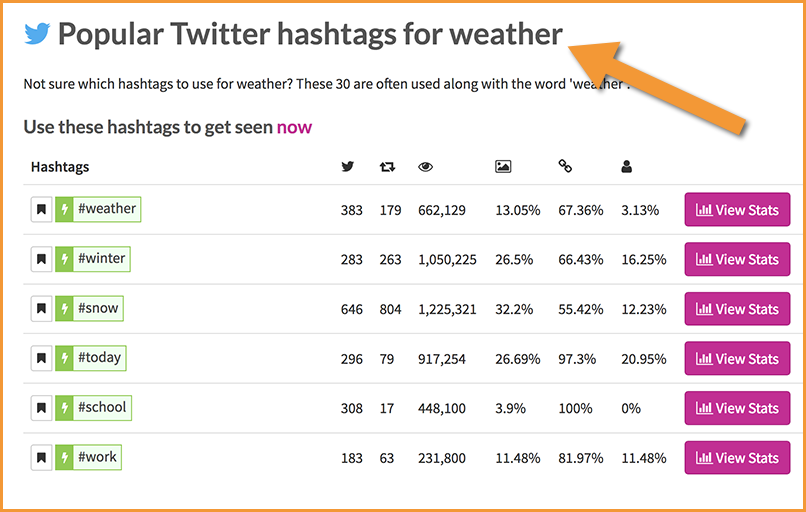
Task: Click the bookmark icon beside #work
Action: (x=42, y=458)
